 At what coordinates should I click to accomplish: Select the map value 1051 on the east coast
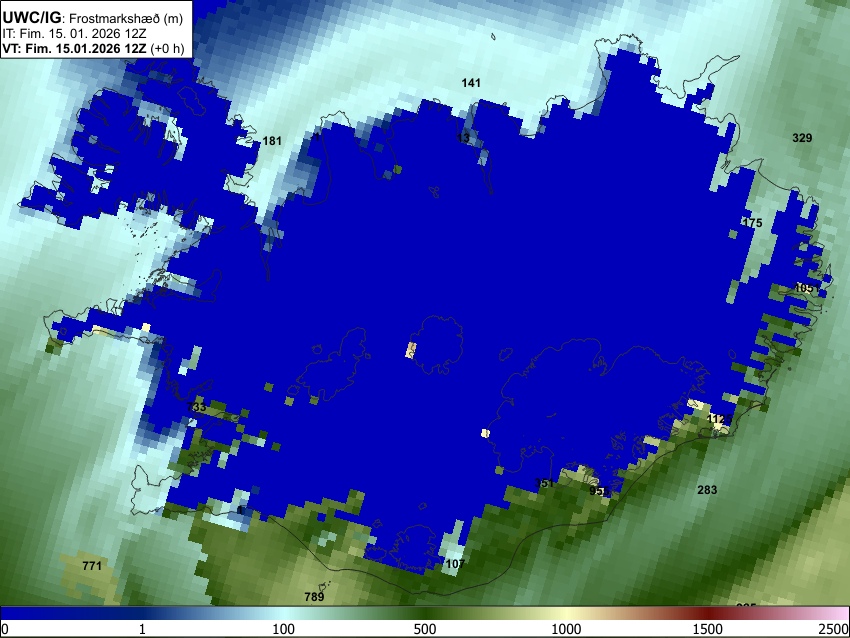pyautogui.click(x=807, y=288)
